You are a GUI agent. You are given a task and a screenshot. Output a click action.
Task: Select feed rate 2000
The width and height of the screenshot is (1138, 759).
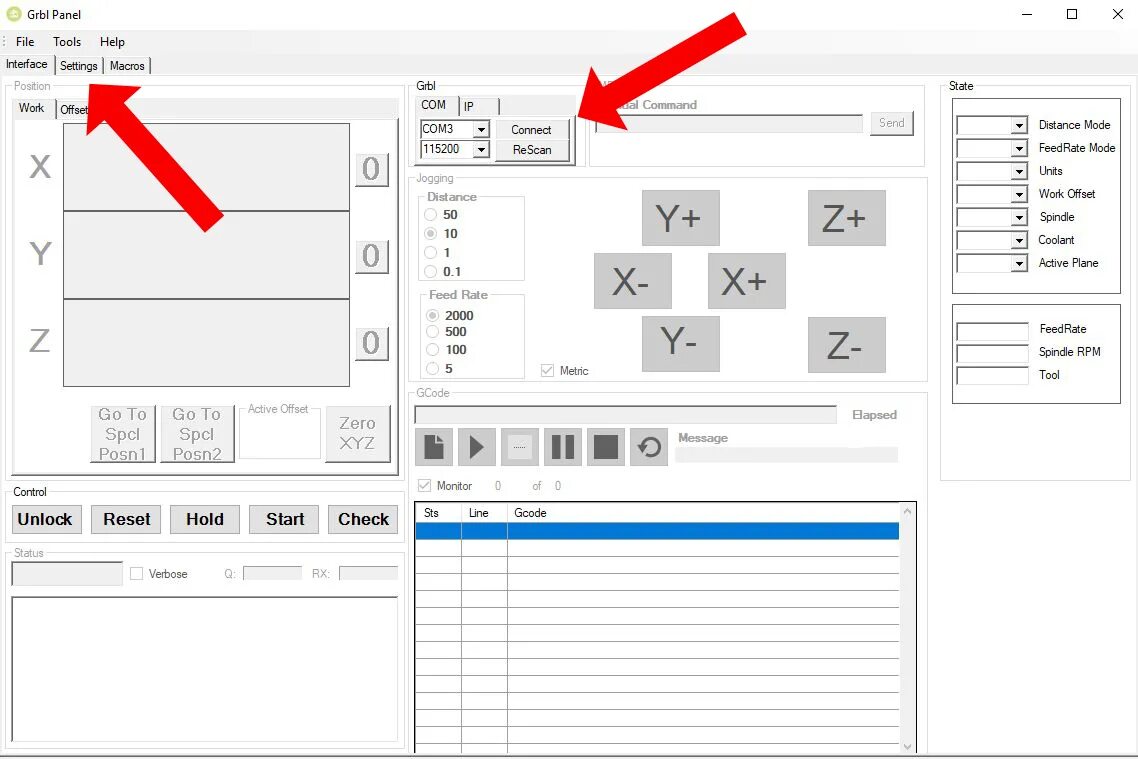click(433, 316)
